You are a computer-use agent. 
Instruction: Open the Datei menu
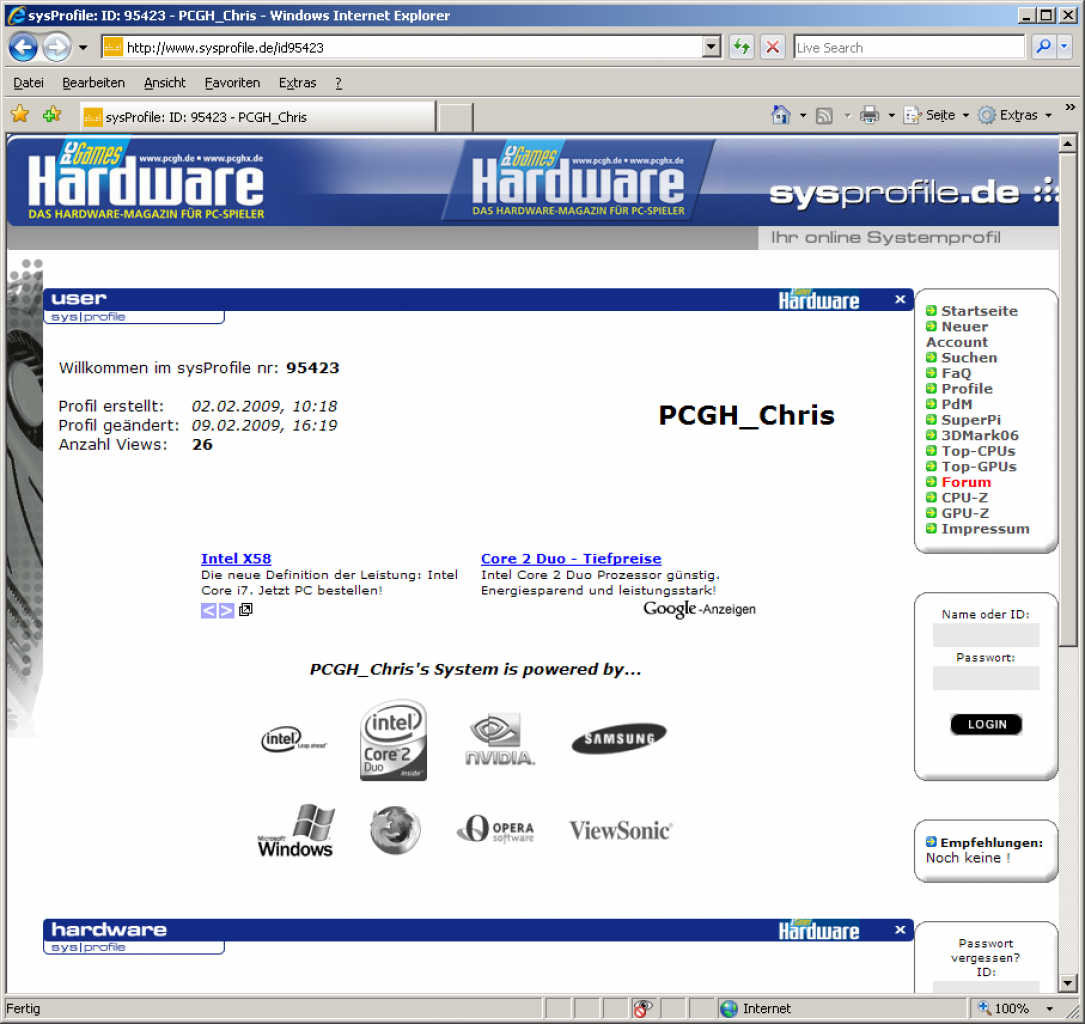(28, 82)
